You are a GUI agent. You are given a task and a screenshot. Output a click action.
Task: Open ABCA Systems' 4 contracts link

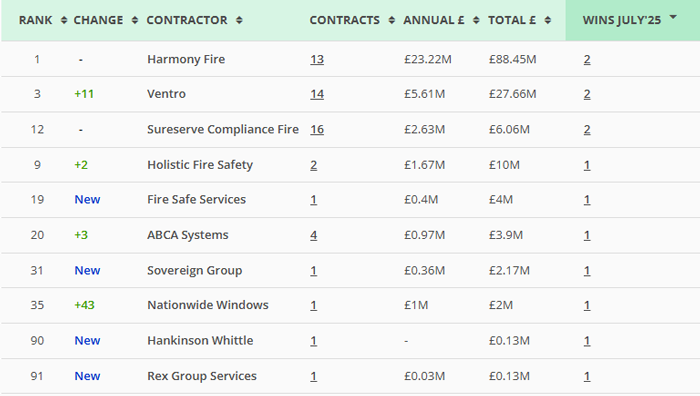(x=313, y=235)
